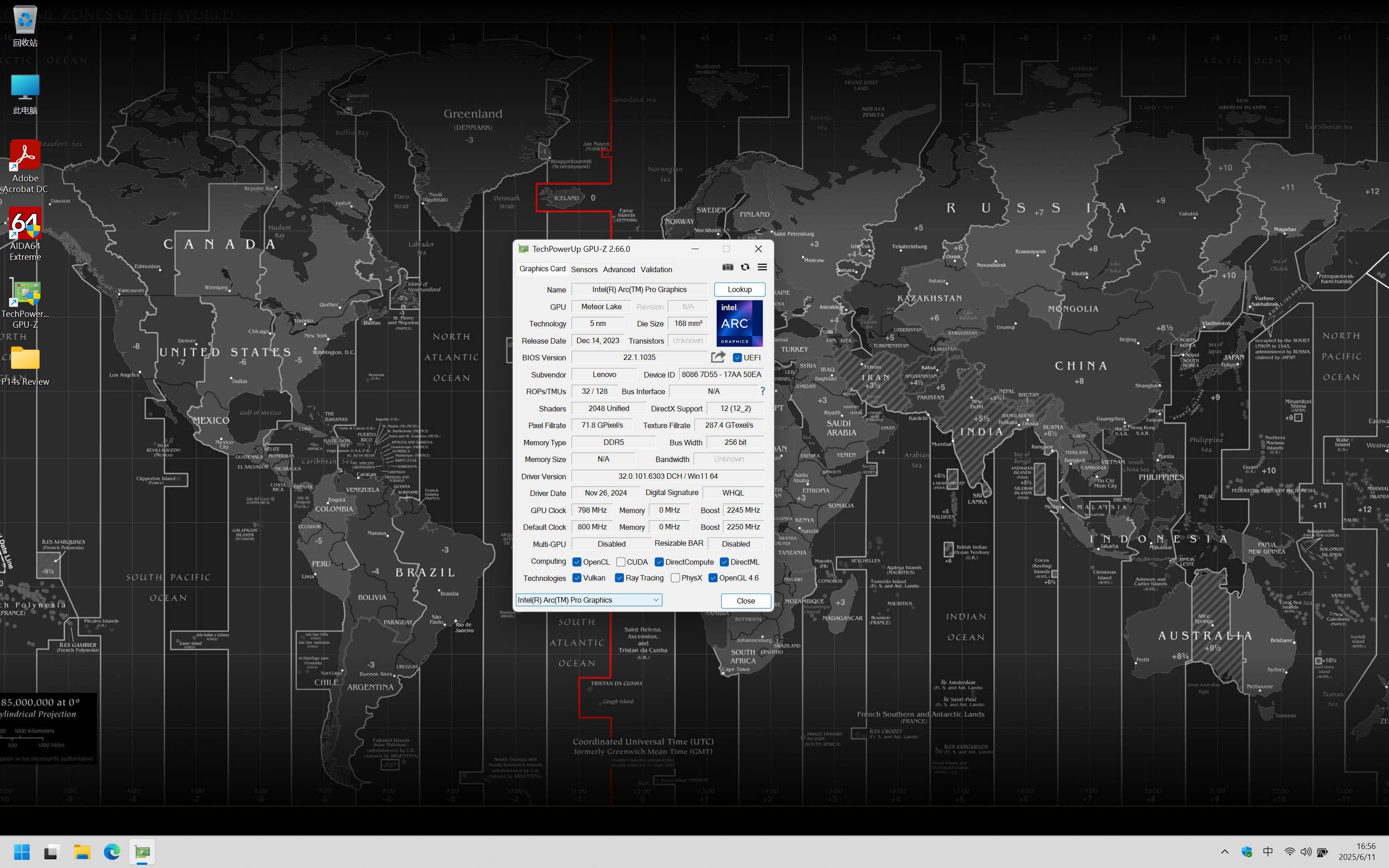
Task: Switch to the Graphics Card tab
Action: click(542, 269)
